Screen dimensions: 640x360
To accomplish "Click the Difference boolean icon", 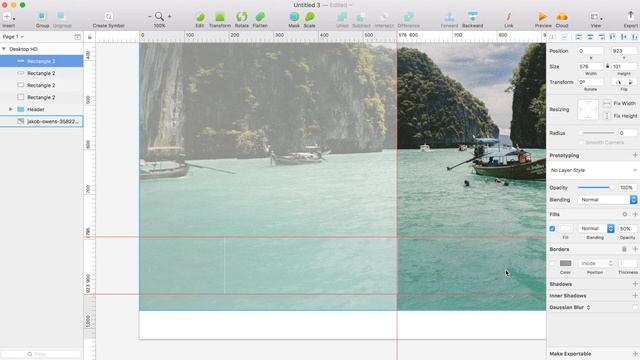I will click(x=409, y=17).
